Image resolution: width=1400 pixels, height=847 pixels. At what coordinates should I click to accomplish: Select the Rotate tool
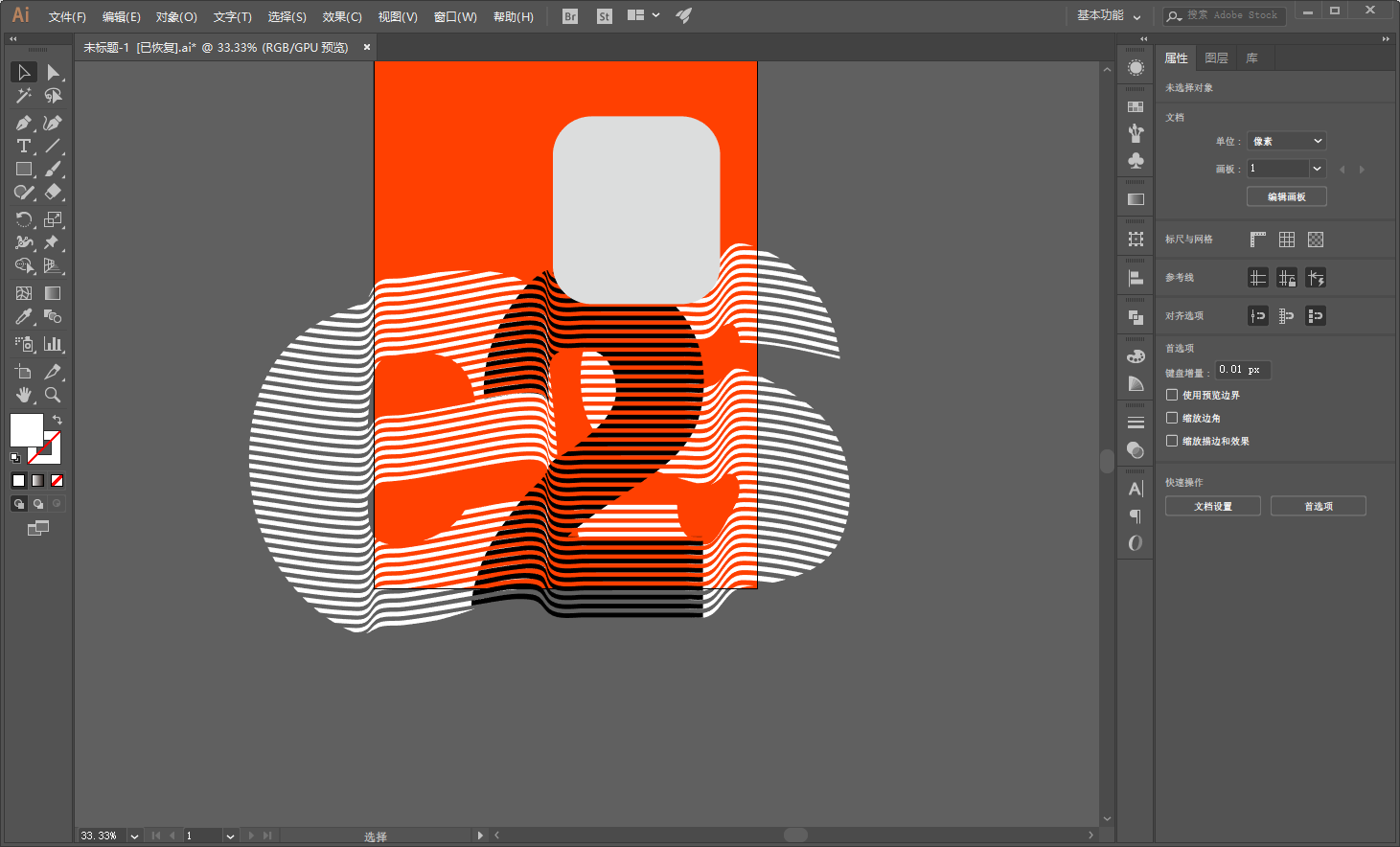(x=24, y=219)
